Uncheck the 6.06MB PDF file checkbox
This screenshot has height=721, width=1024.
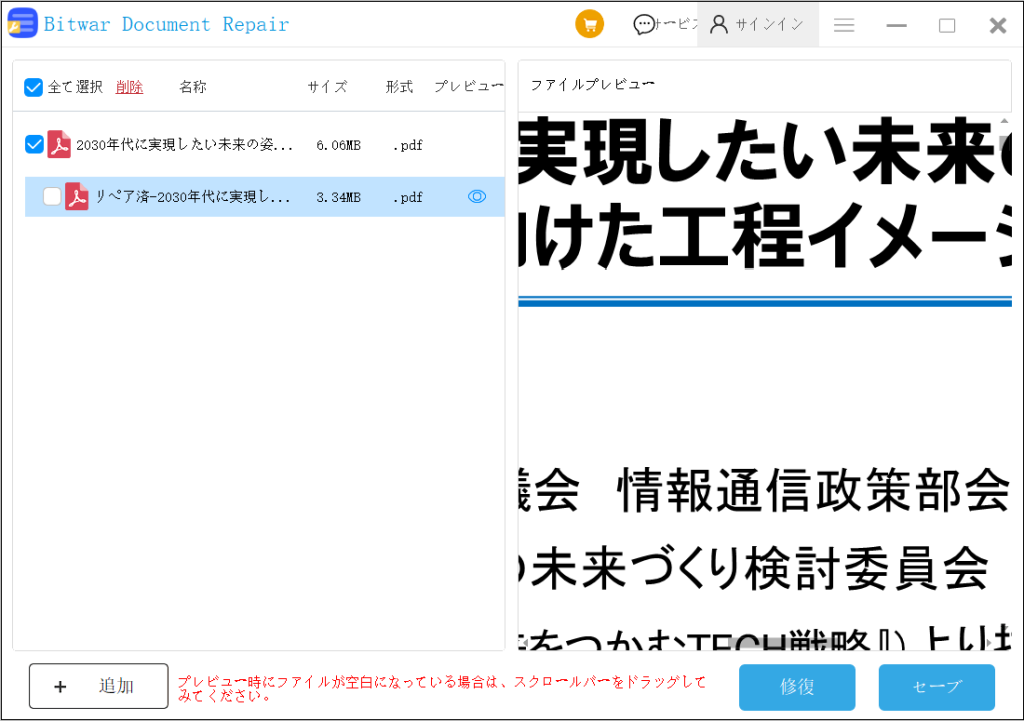click(34, 145)
